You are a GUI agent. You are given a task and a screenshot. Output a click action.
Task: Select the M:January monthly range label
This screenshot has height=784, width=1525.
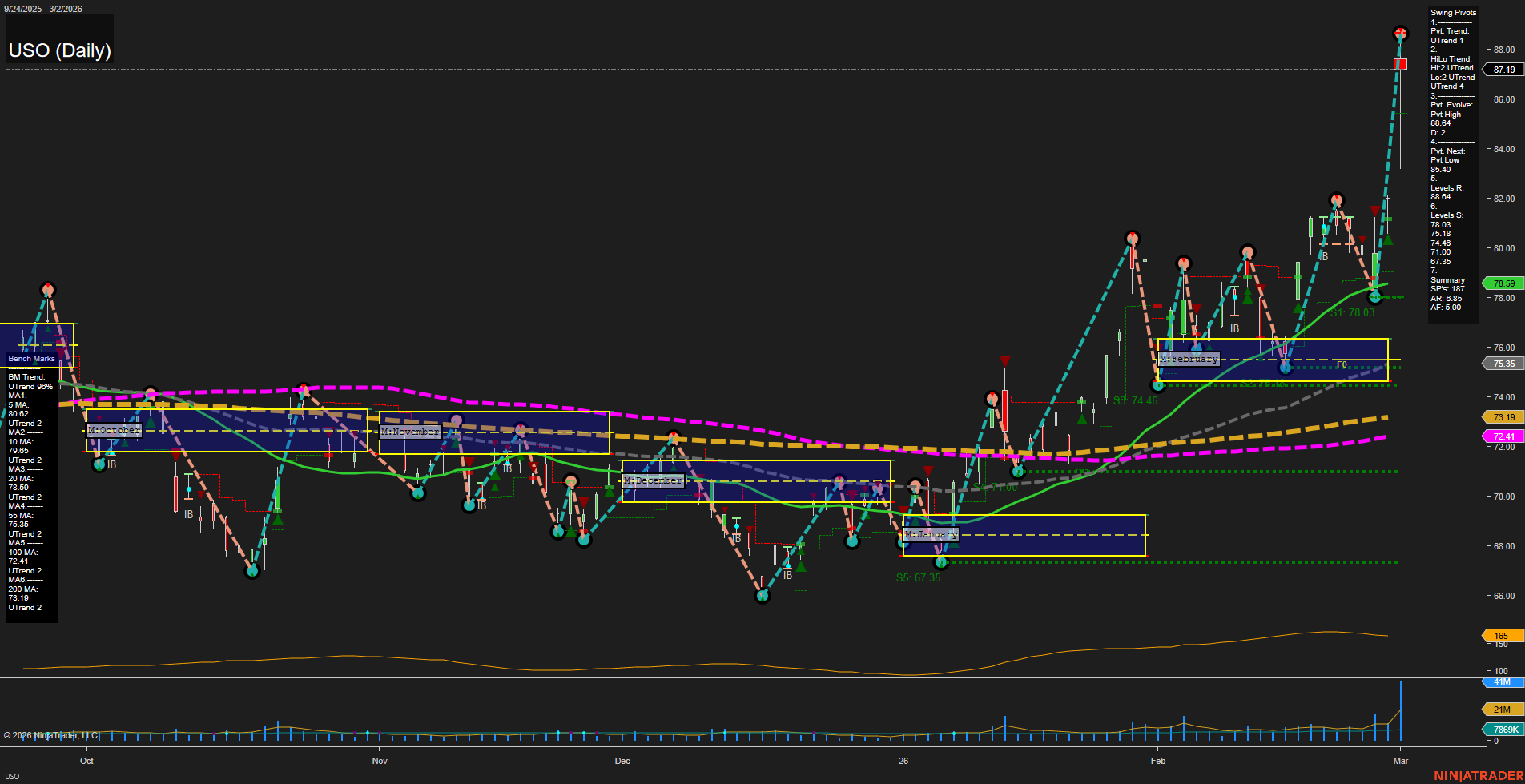[931, 534]
